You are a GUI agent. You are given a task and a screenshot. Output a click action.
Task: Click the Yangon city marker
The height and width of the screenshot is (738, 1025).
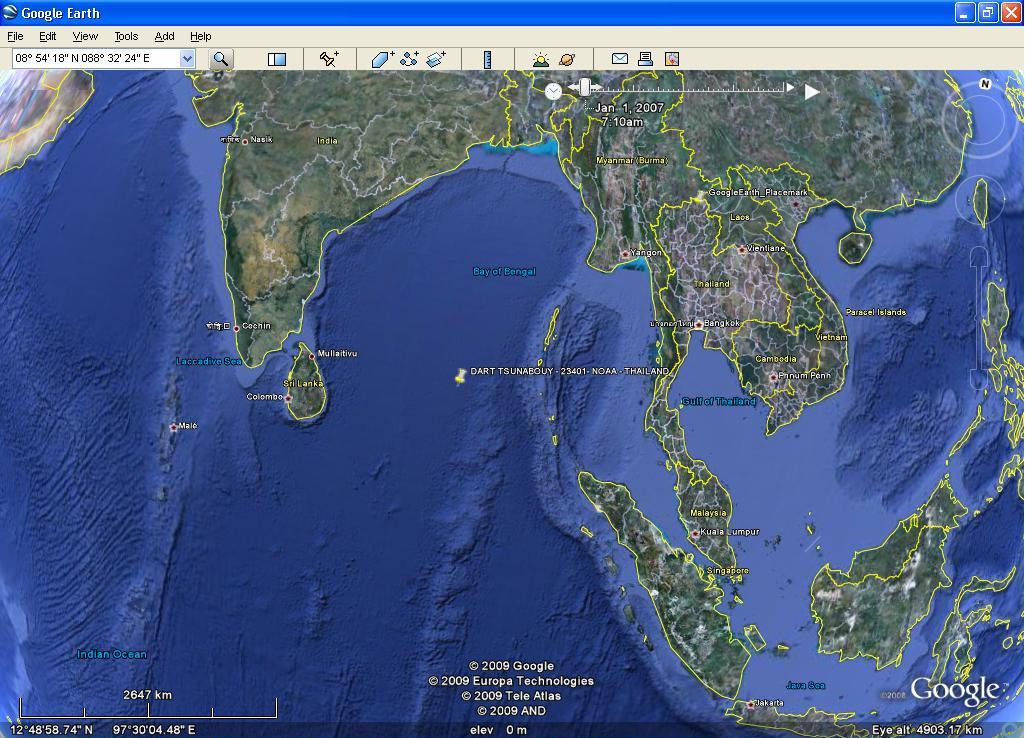(x=625, y=254)
